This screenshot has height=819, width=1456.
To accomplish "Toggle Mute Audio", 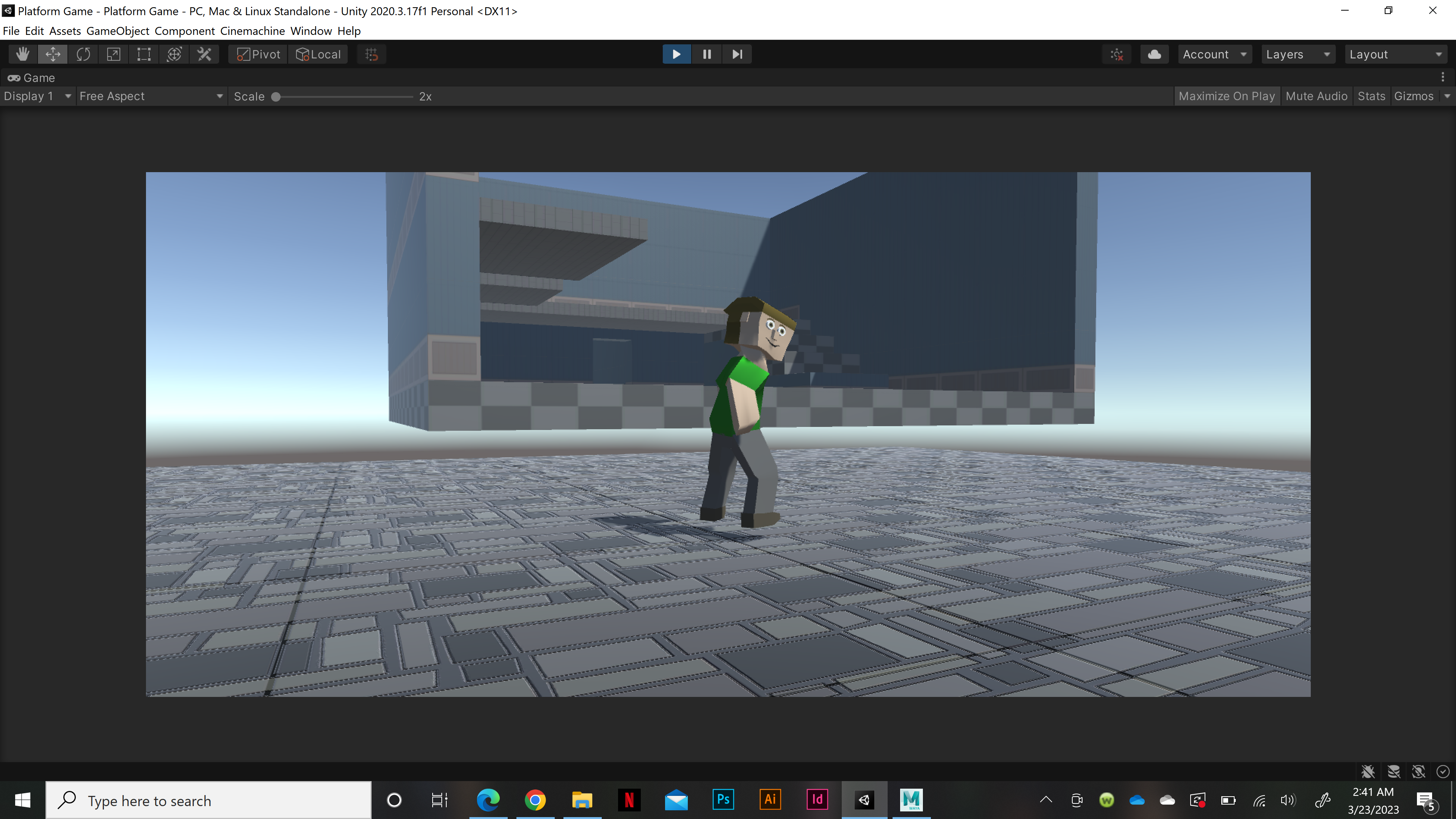I will pos(1316,96).
